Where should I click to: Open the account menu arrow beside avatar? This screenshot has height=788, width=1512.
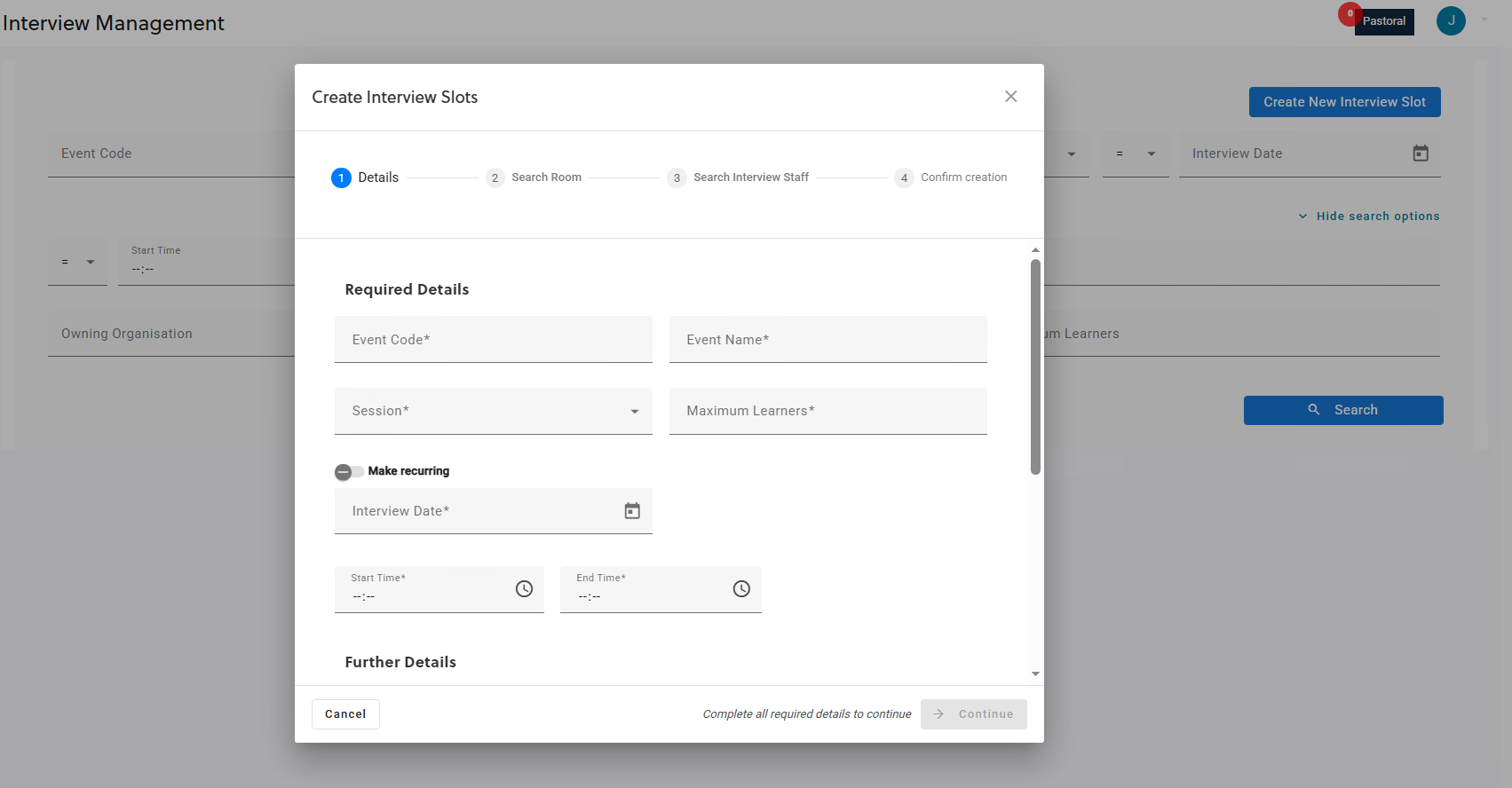click(x=1484, y=20)
